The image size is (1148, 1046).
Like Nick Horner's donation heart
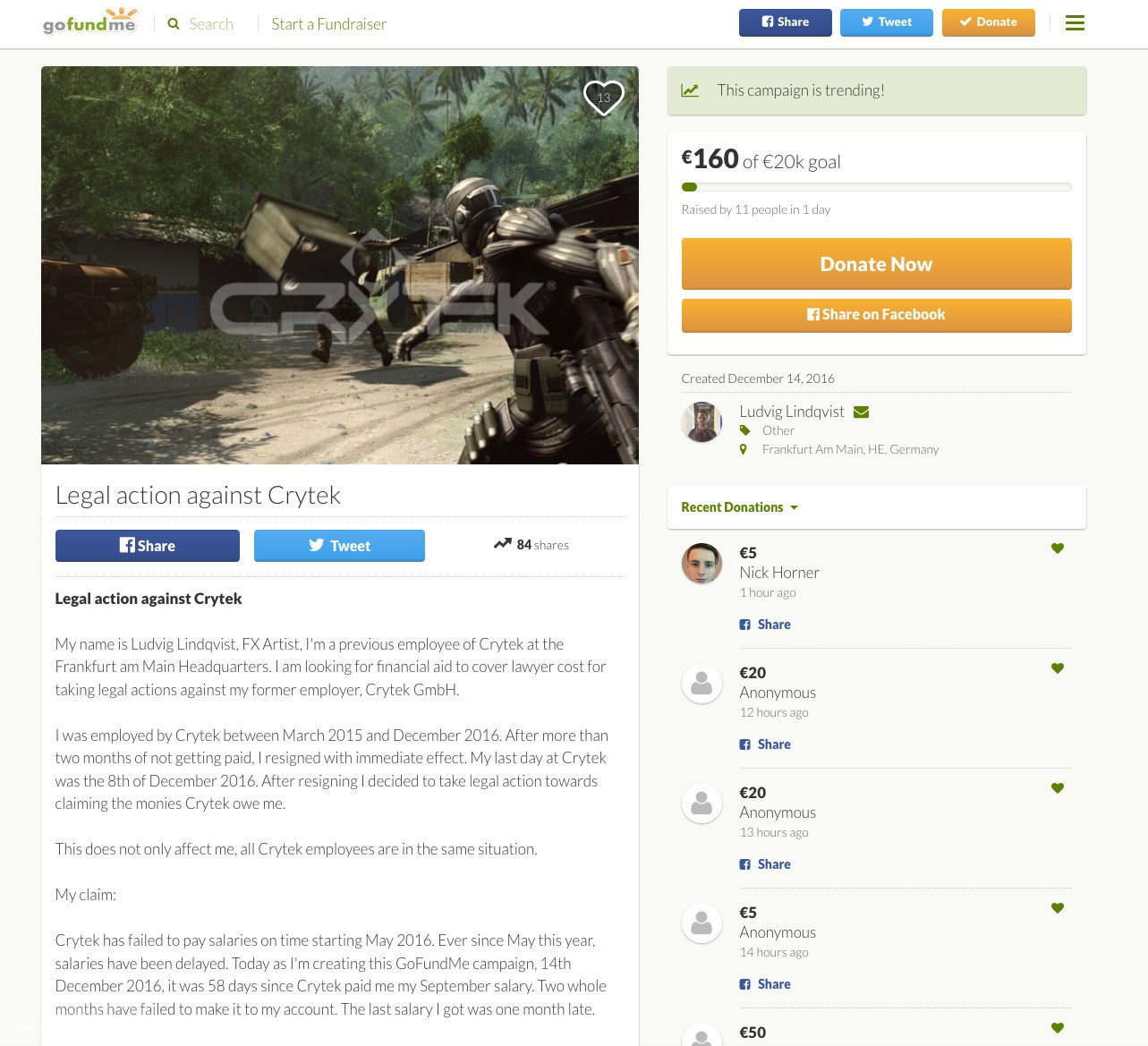[1057, 549]
